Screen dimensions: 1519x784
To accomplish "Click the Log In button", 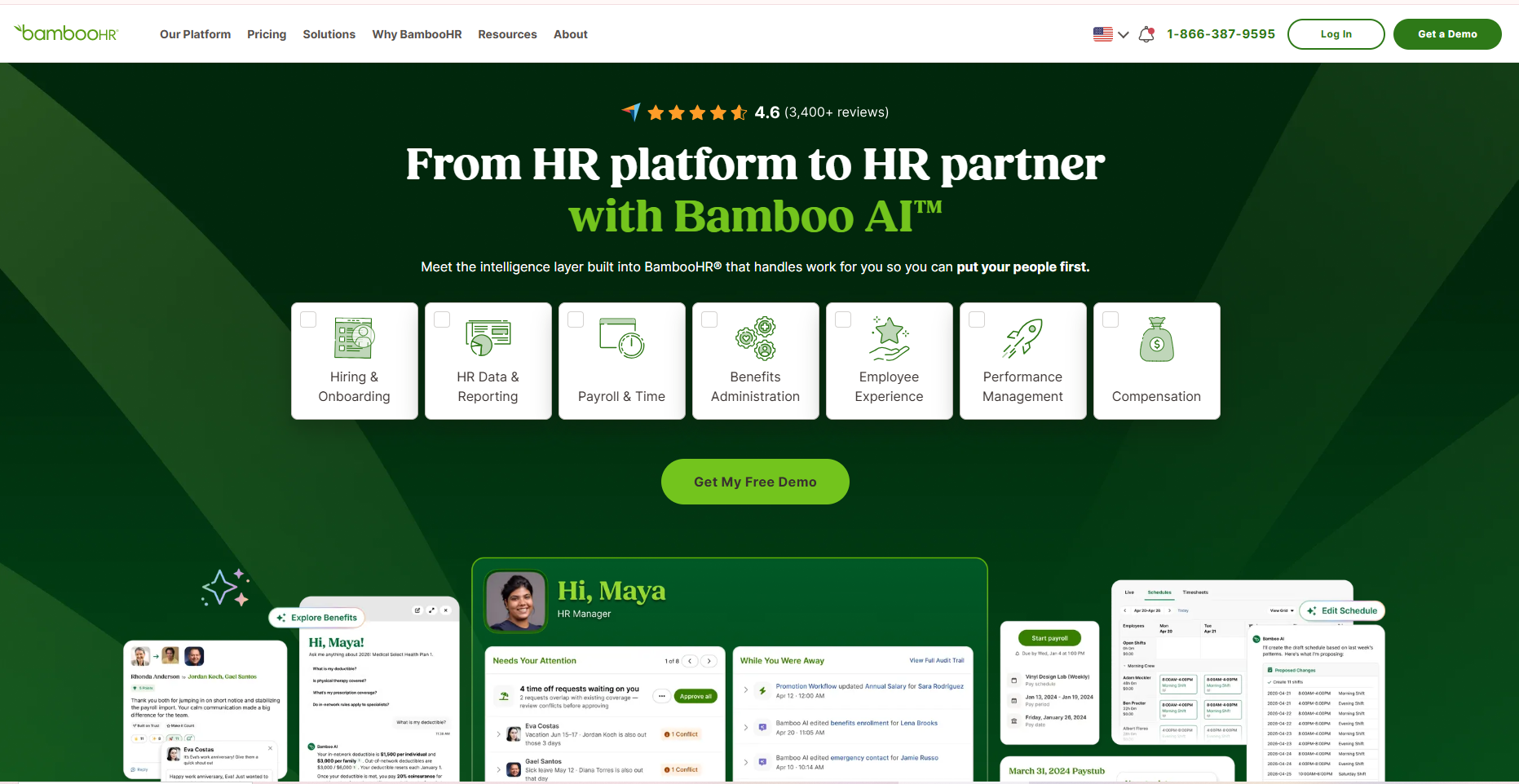I will 1336,34.
